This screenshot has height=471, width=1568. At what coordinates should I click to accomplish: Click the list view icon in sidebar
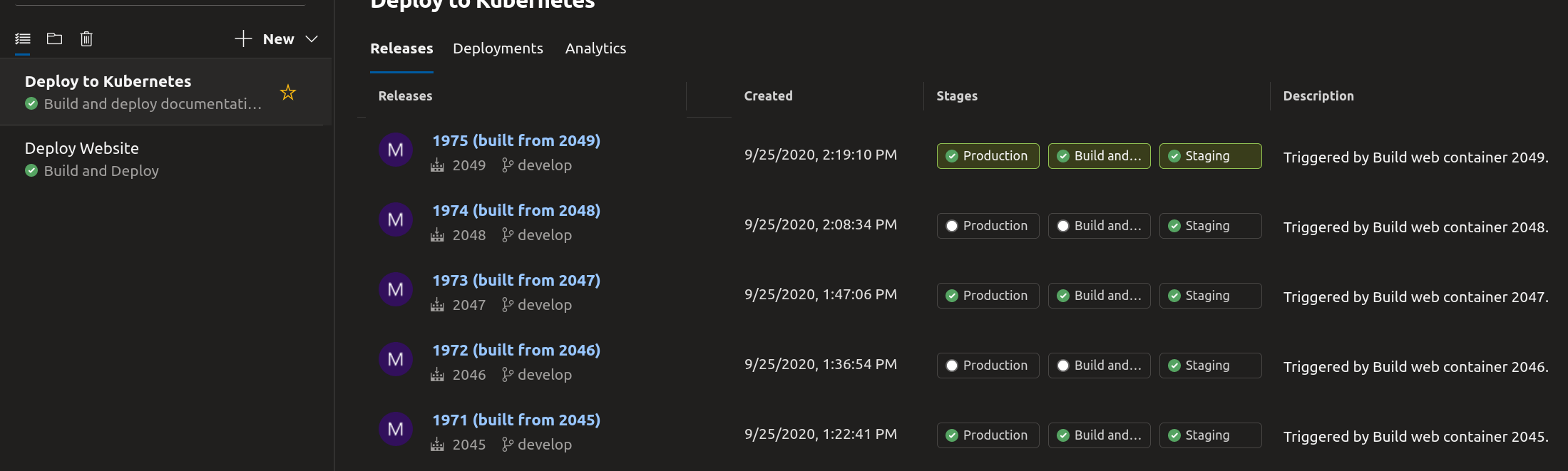[23, 39]
